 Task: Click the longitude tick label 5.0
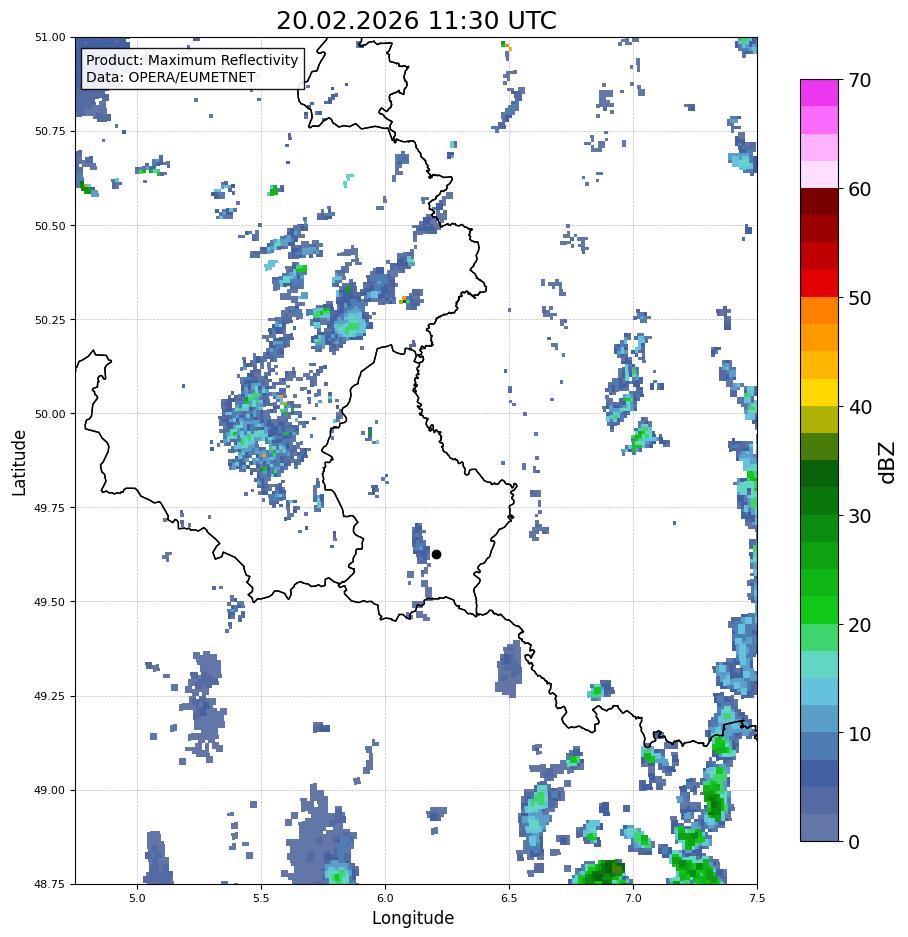137,898
